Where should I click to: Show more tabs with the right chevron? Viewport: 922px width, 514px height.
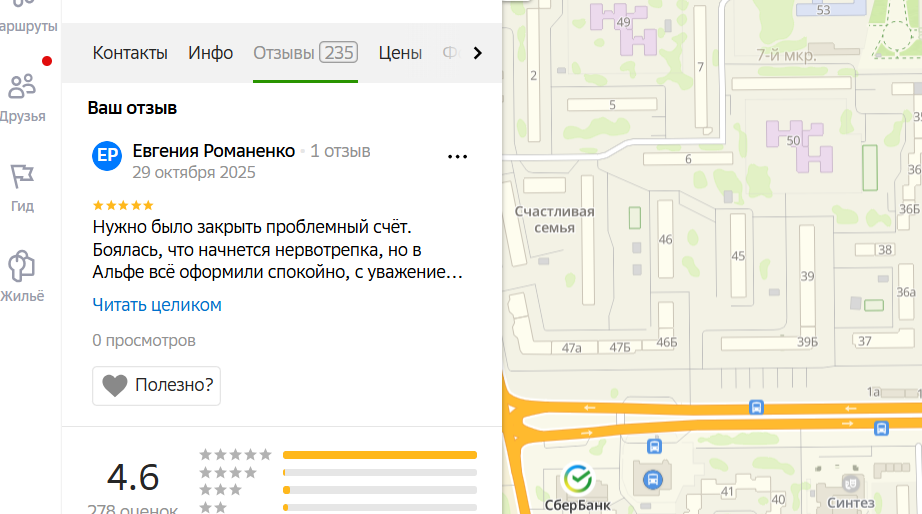click(x=477, y=53)
